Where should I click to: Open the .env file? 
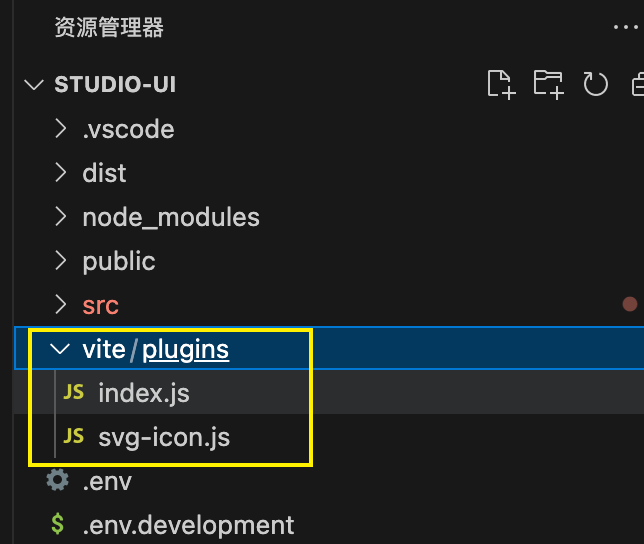[107, 482]
